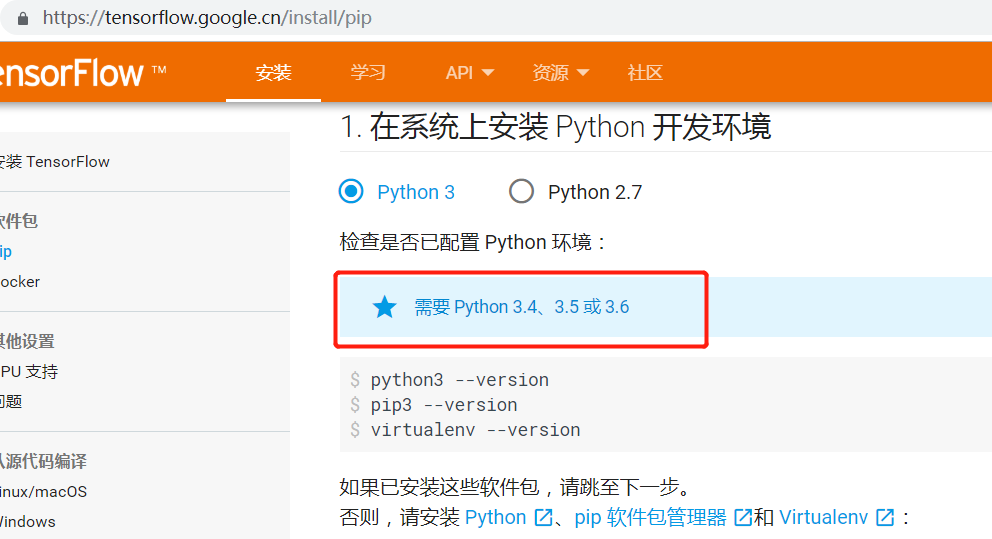The height and width of the screenshot is (539, 992).
Task: Click the TensorFlow logo
Action: [x=82, y=73]
